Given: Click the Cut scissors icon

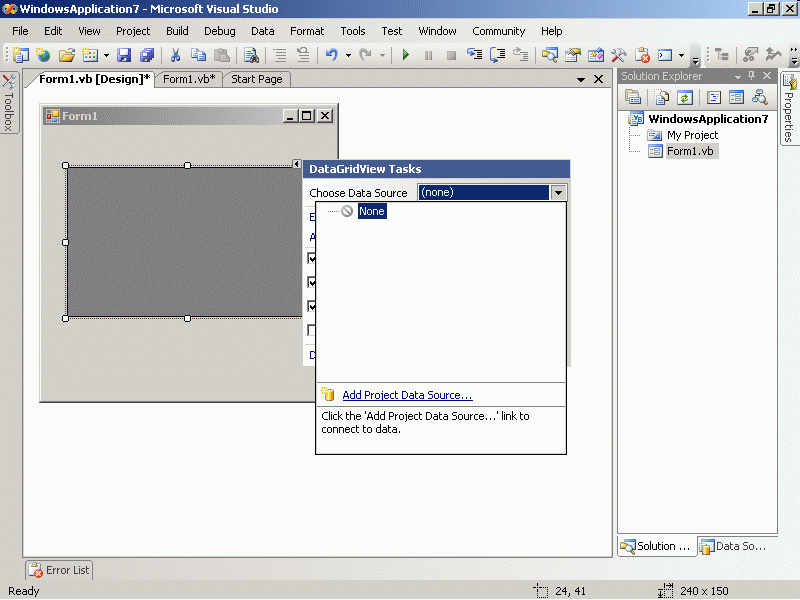Looking at the screenshot, I should [175, 55].
